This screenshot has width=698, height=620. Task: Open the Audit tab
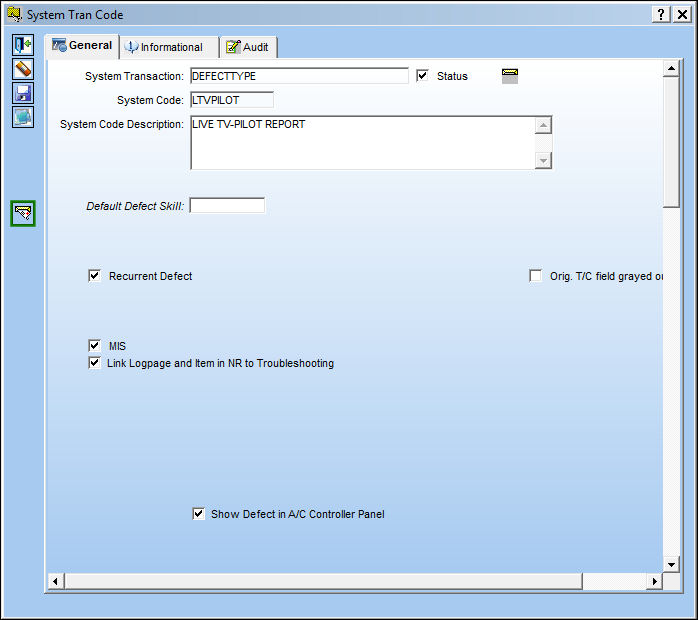248,47
